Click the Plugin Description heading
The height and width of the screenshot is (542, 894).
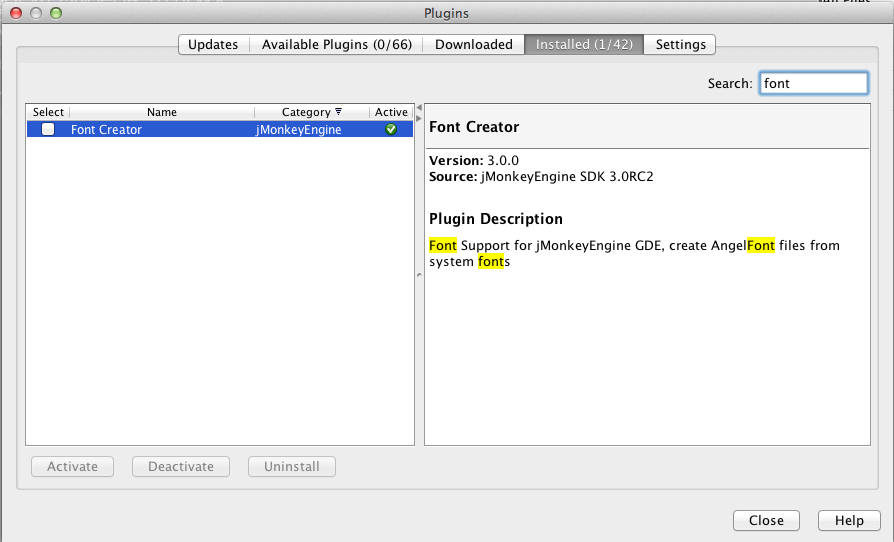[x=495, y=219]
